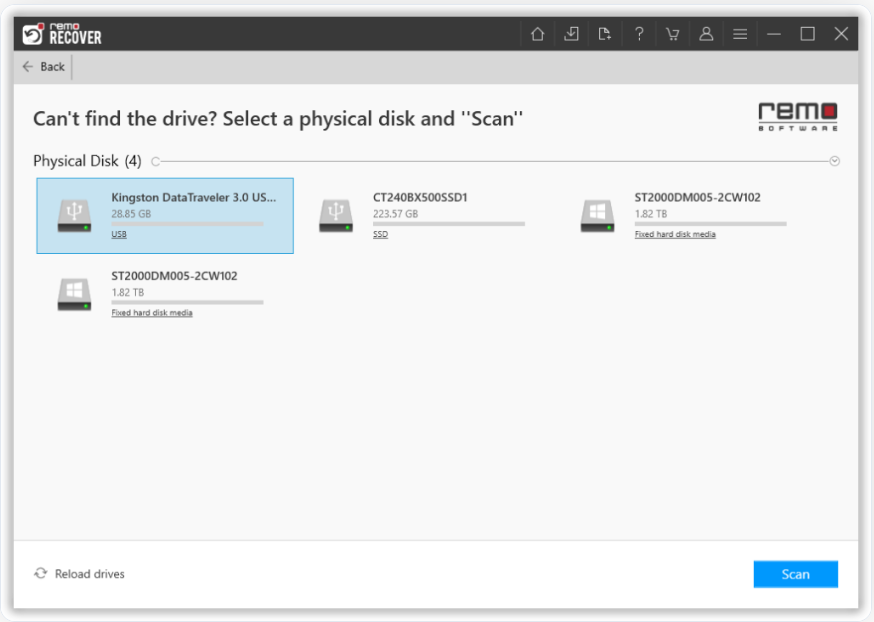The height and width of the screenshot is (622, 874).
Task: Go Back to the previous screen
Action: point(44,67)
